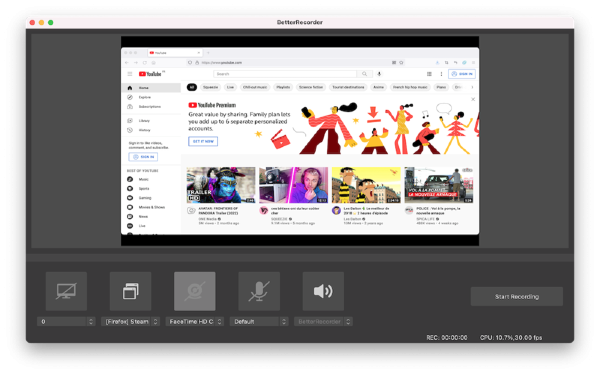Click the YouTube logo in the preview
600x375 pixels.
[x=150, y=74]
